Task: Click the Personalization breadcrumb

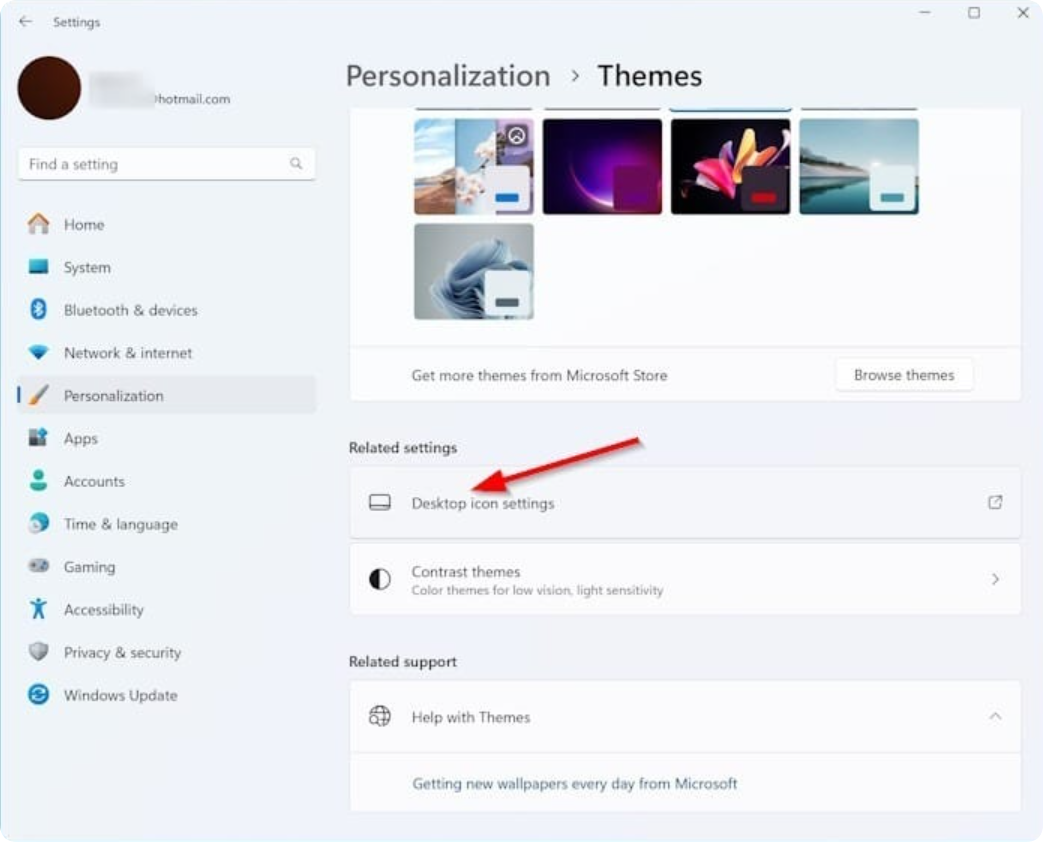Action: [447, 76]
